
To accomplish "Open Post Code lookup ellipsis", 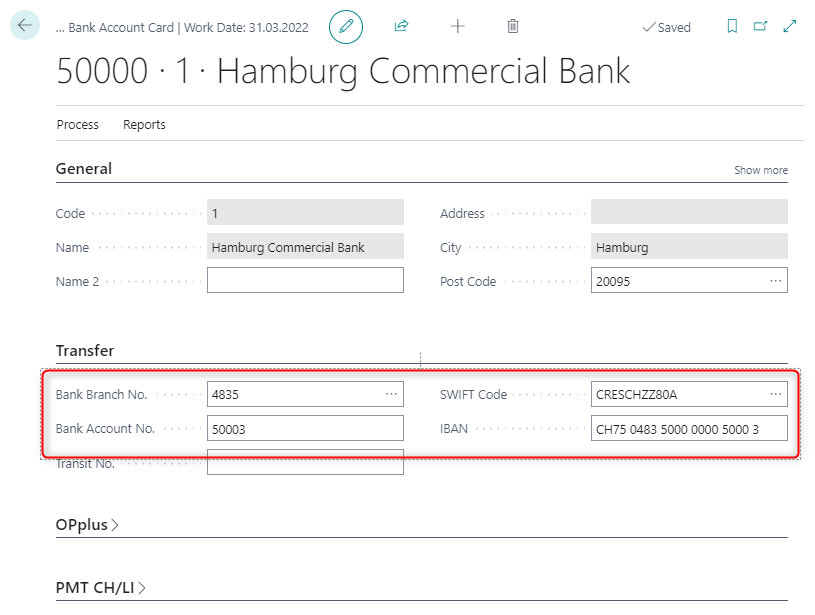I will [x=776, y=281].
